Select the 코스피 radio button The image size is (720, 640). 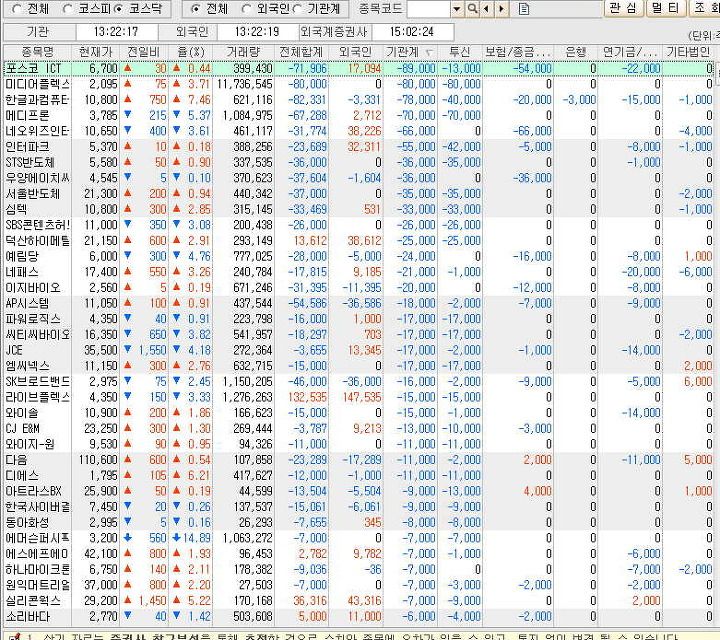pyautogui.click(x=67, y=9)
